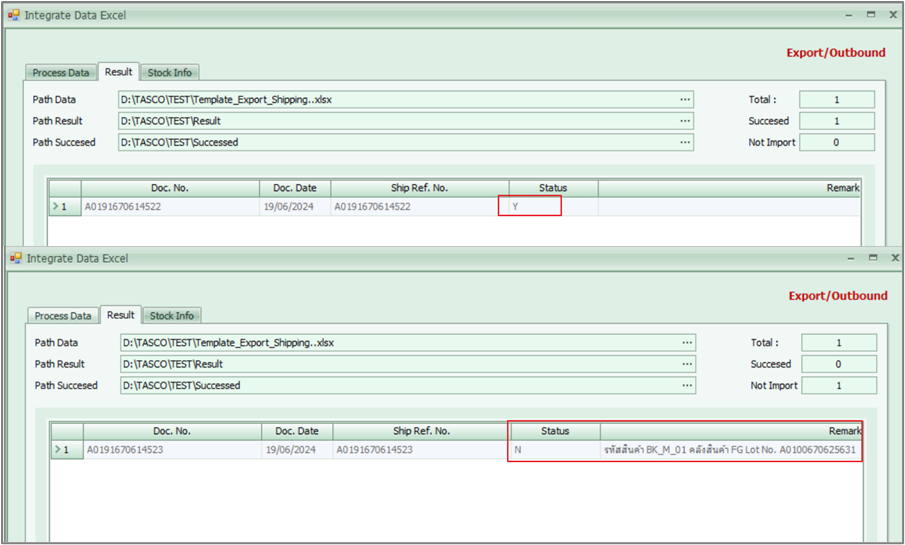Screen dimensions: 905x545
Task: Click the Doc. Date column header in the upper grid
Action: tap(294, 188)
